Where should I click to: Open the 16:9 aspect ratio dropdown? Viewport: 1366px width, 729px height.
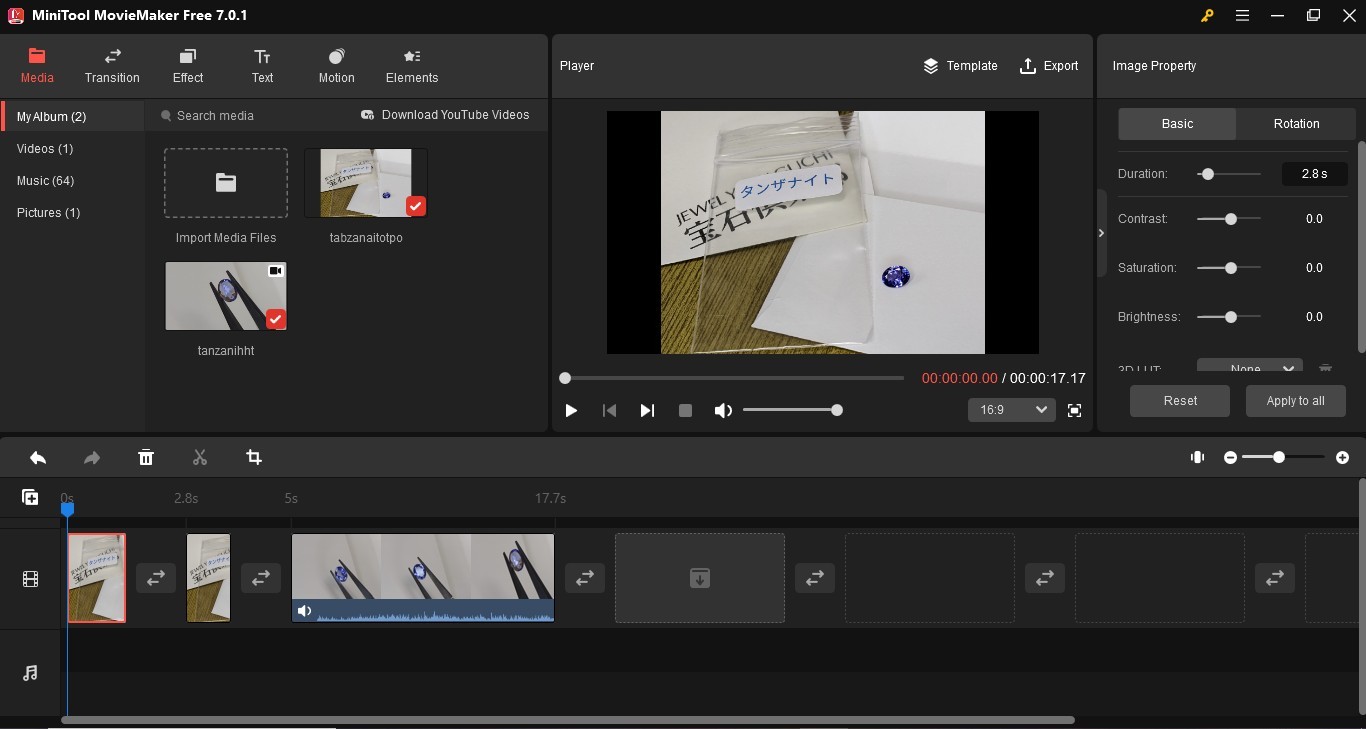coord(1011,410)
